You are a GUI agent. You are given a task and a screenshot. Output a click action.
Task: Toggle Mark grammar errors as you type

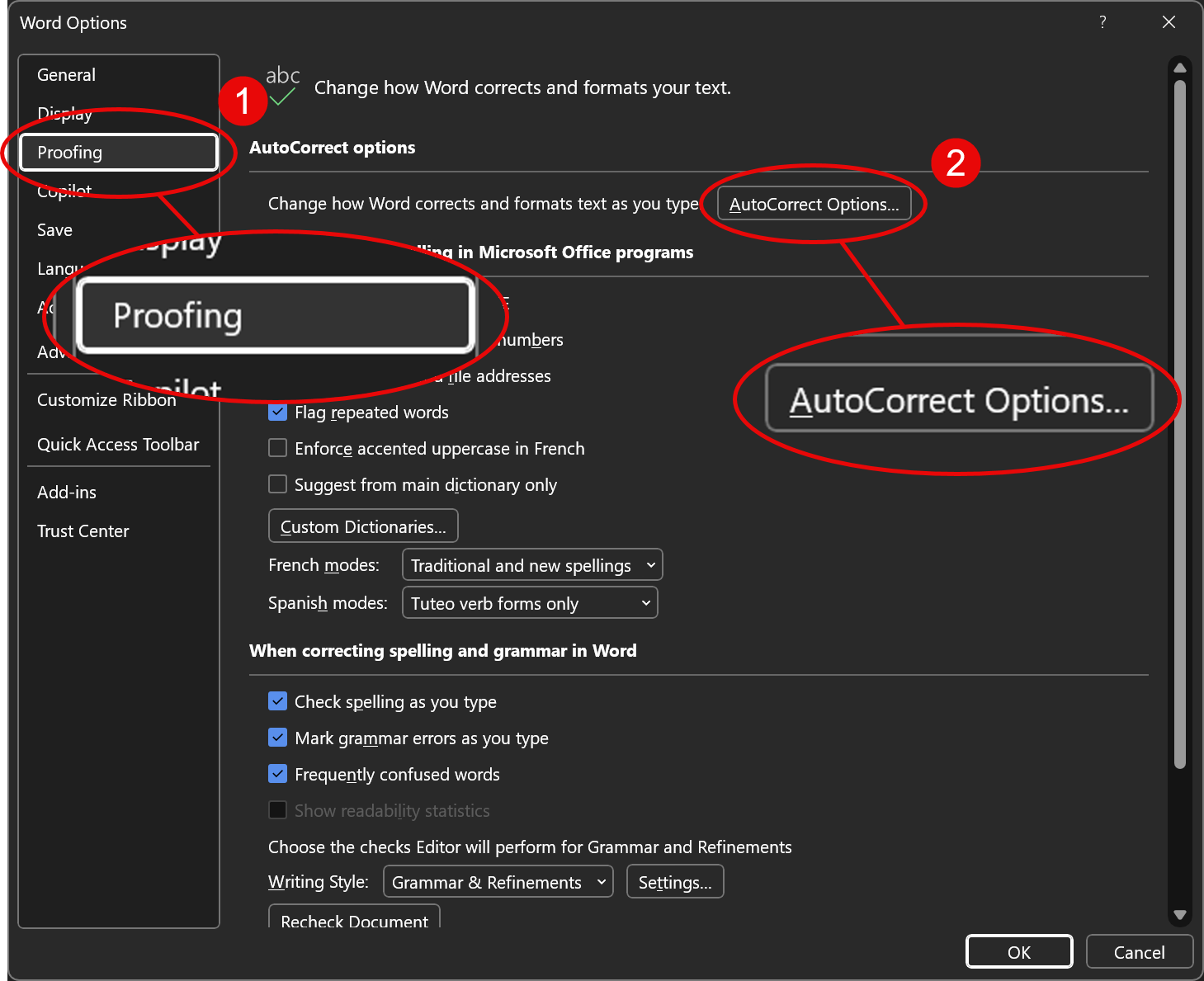tap(278, 738)
